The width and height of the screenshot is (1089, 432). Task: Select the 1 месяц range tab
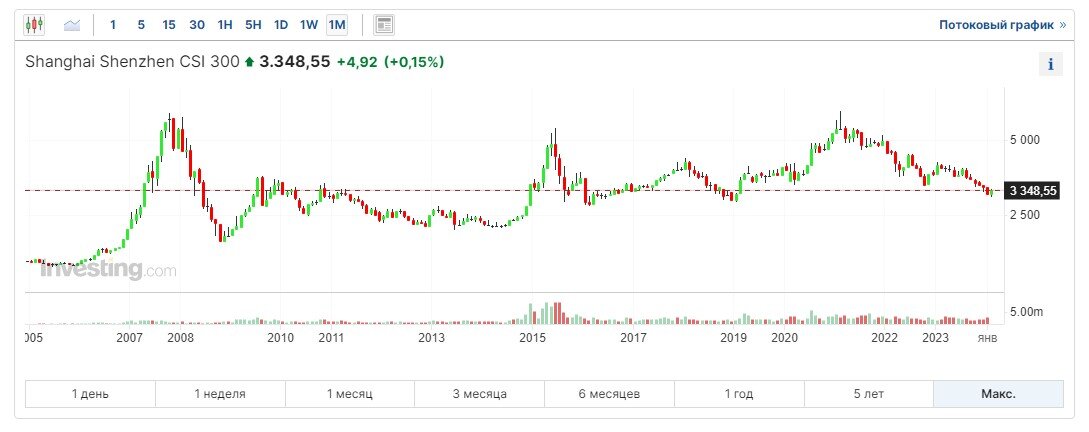point(350,394)
